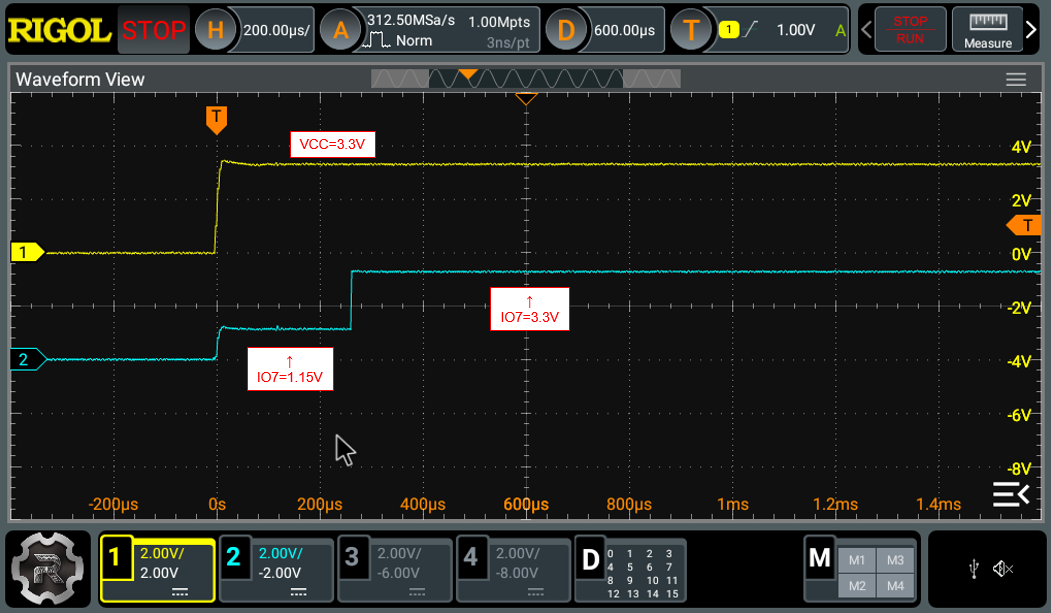Open the RIGOL gear function navigation icon

click(48, 568)
